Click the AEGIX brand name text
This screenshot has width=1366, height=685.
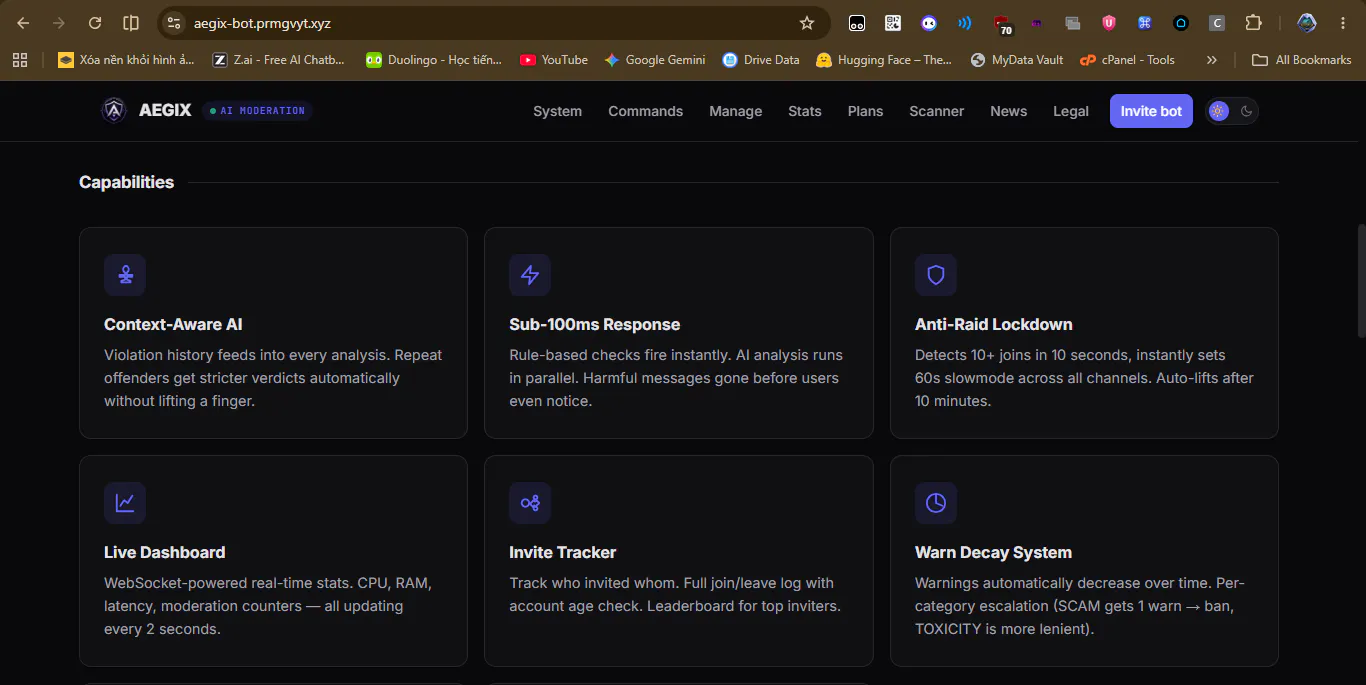click(x=165, y=110)
